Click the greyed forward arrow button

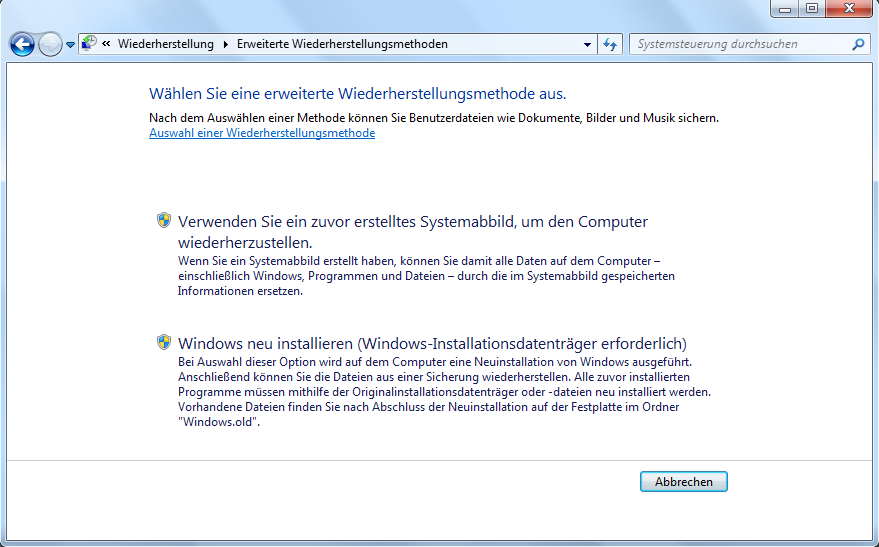pyautogui.click(x=50, y=44)
